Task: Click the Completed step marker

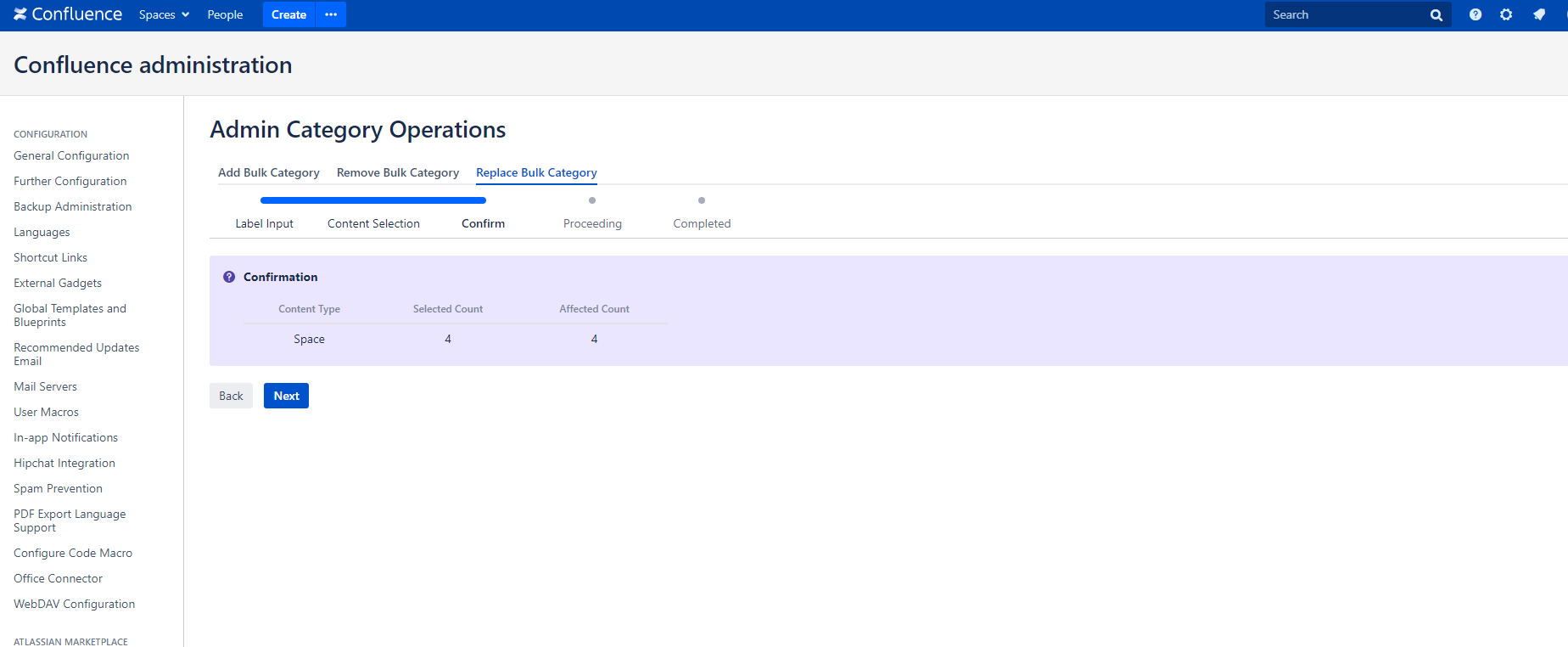Action: click(702, 200)
